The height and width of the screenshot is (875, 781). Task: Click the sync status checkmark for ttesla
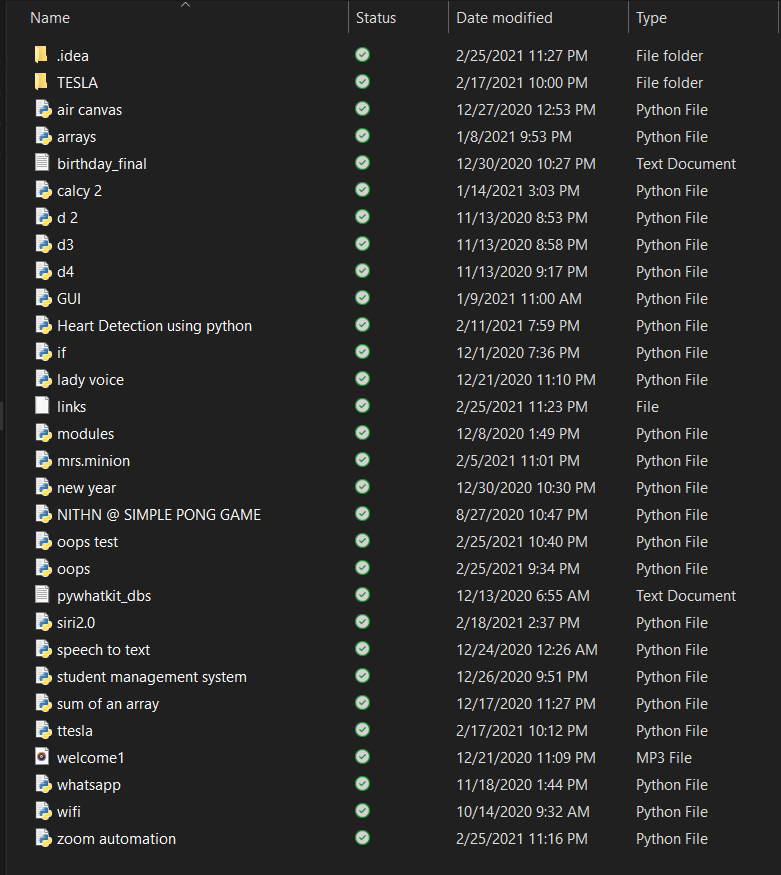pyautogui.click(x=363, y=730)
